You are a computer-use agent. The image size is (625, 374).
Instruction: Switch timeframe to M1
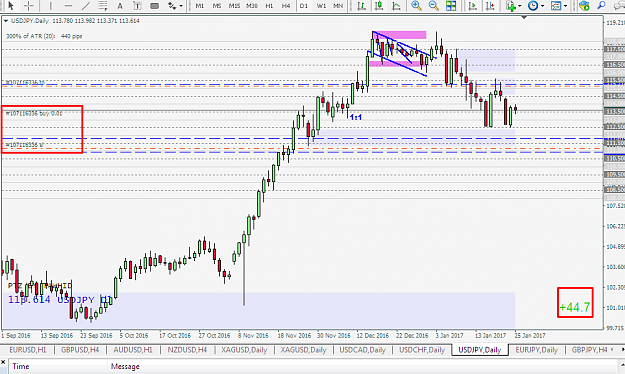click(x=200, y=6)
